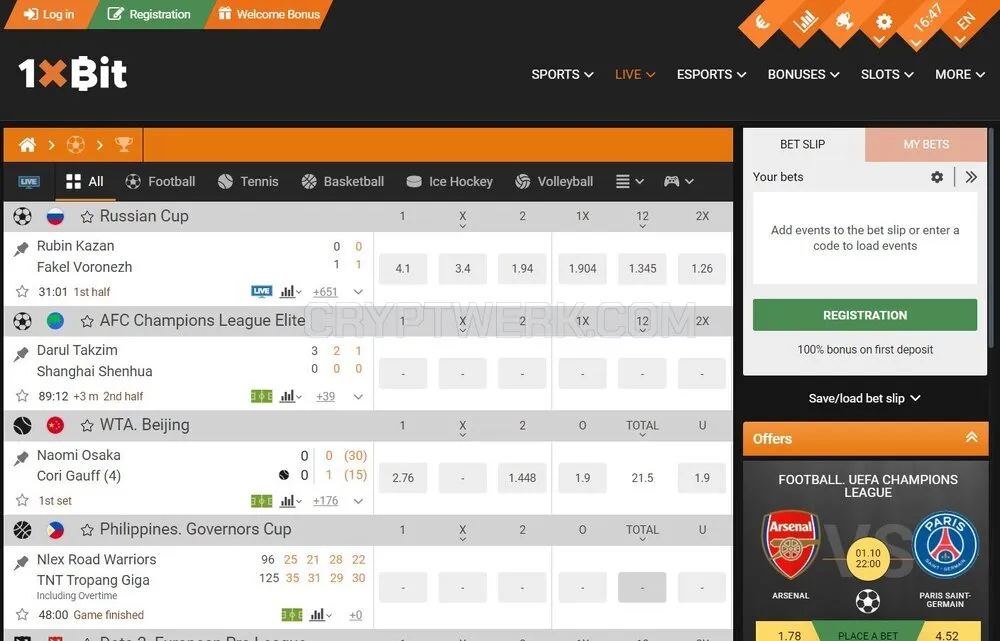The width and height of the screenshot is (1000, 641).
Task: Open the ESPORTS dropdown menu
Action: 711,75
